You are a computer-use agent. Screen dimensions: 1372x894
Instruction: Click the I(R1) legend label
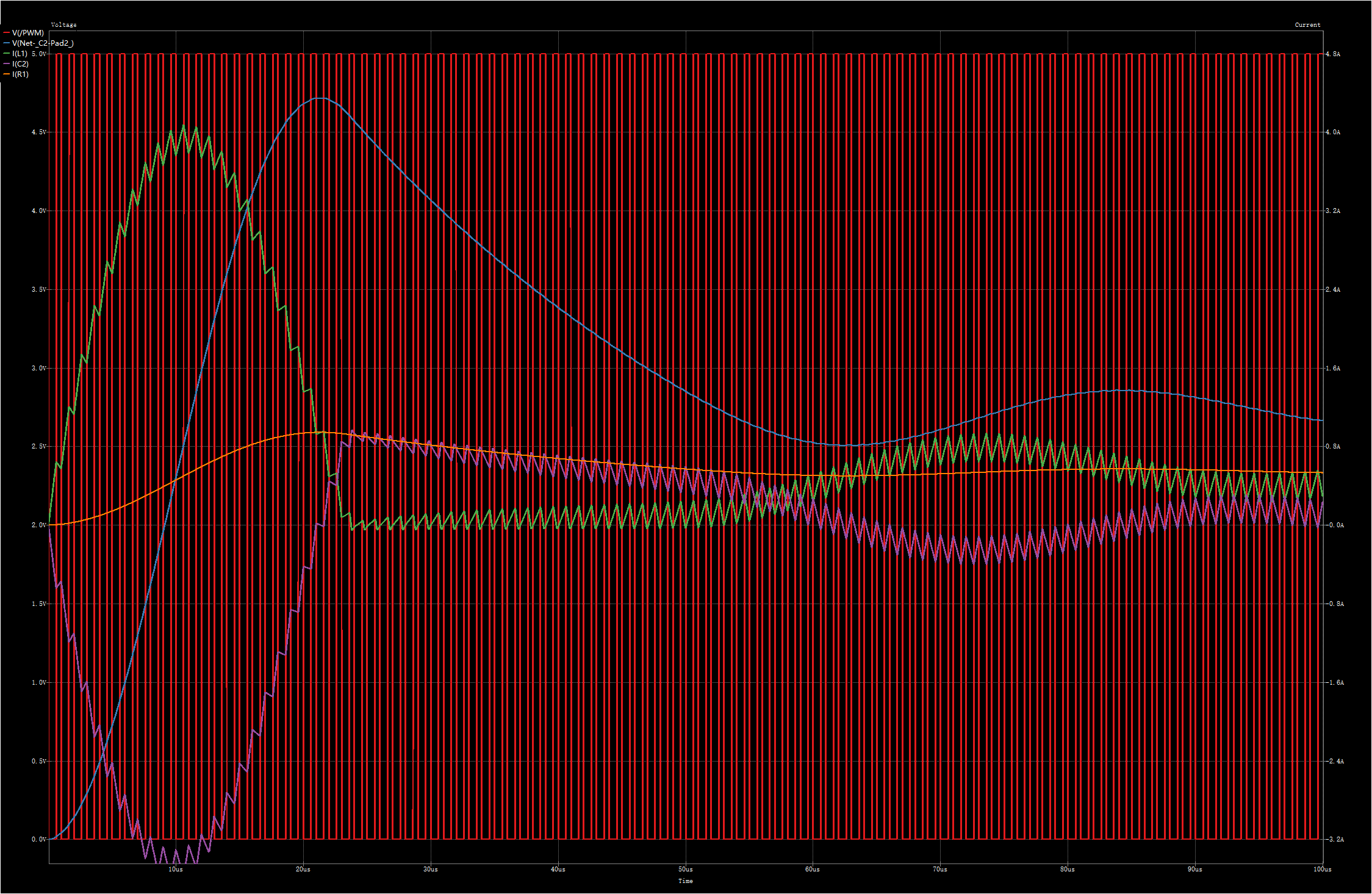coord(20,74)
